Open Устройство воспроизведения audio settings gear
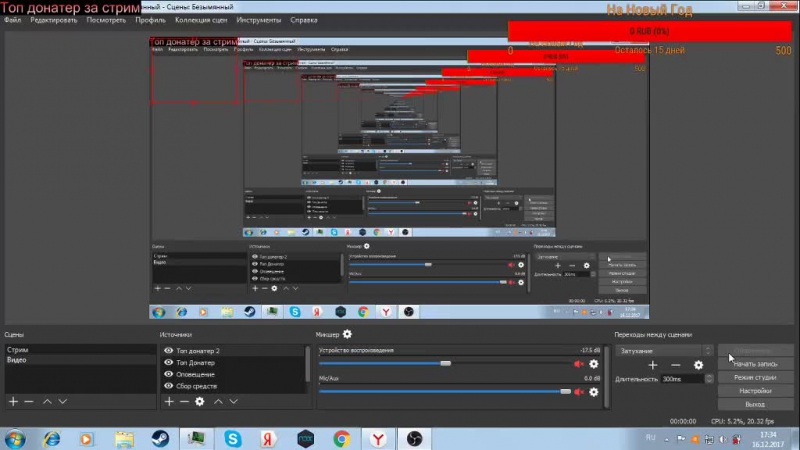Screen dimensions: 800x450 coord(593,364)
